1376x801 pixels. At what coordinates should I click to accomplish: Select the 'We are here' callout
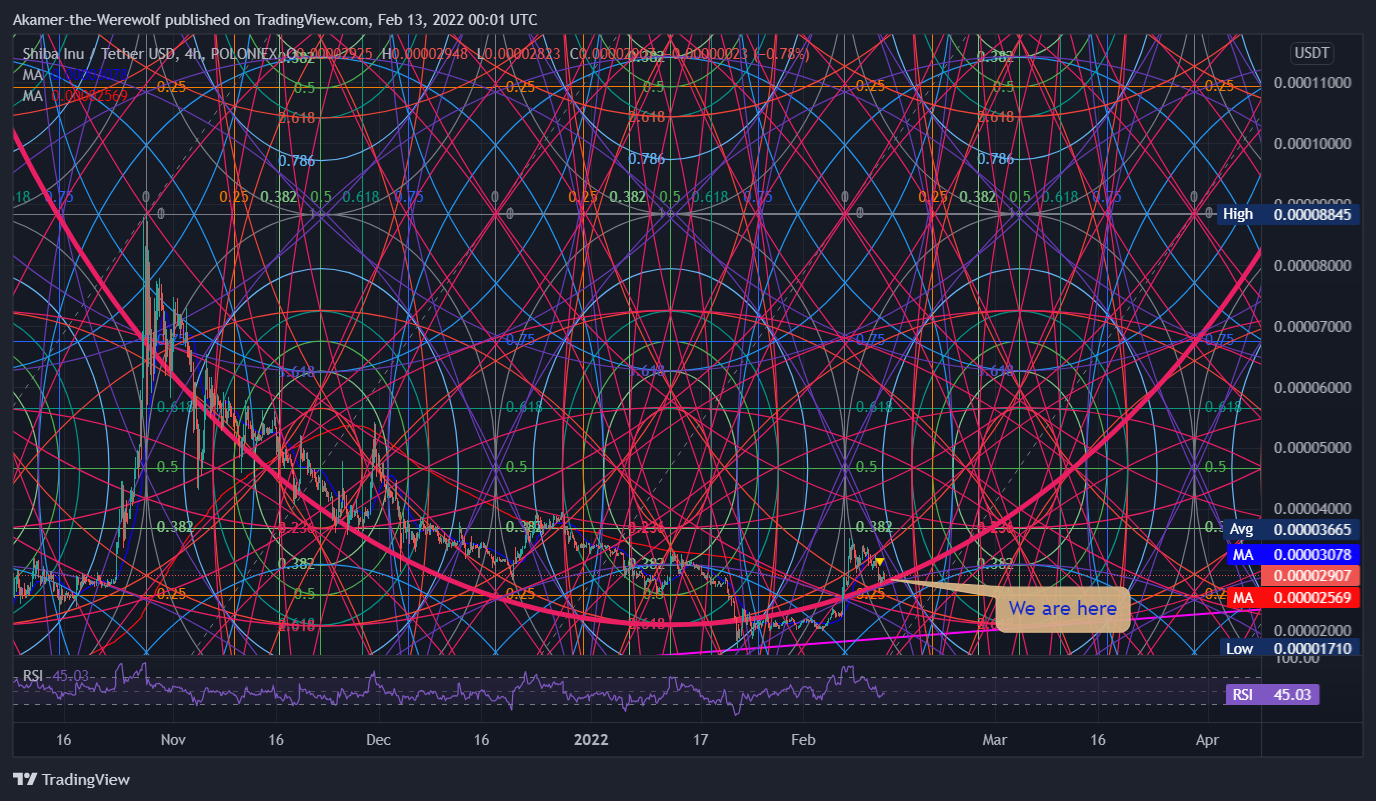pos(1062,609)
